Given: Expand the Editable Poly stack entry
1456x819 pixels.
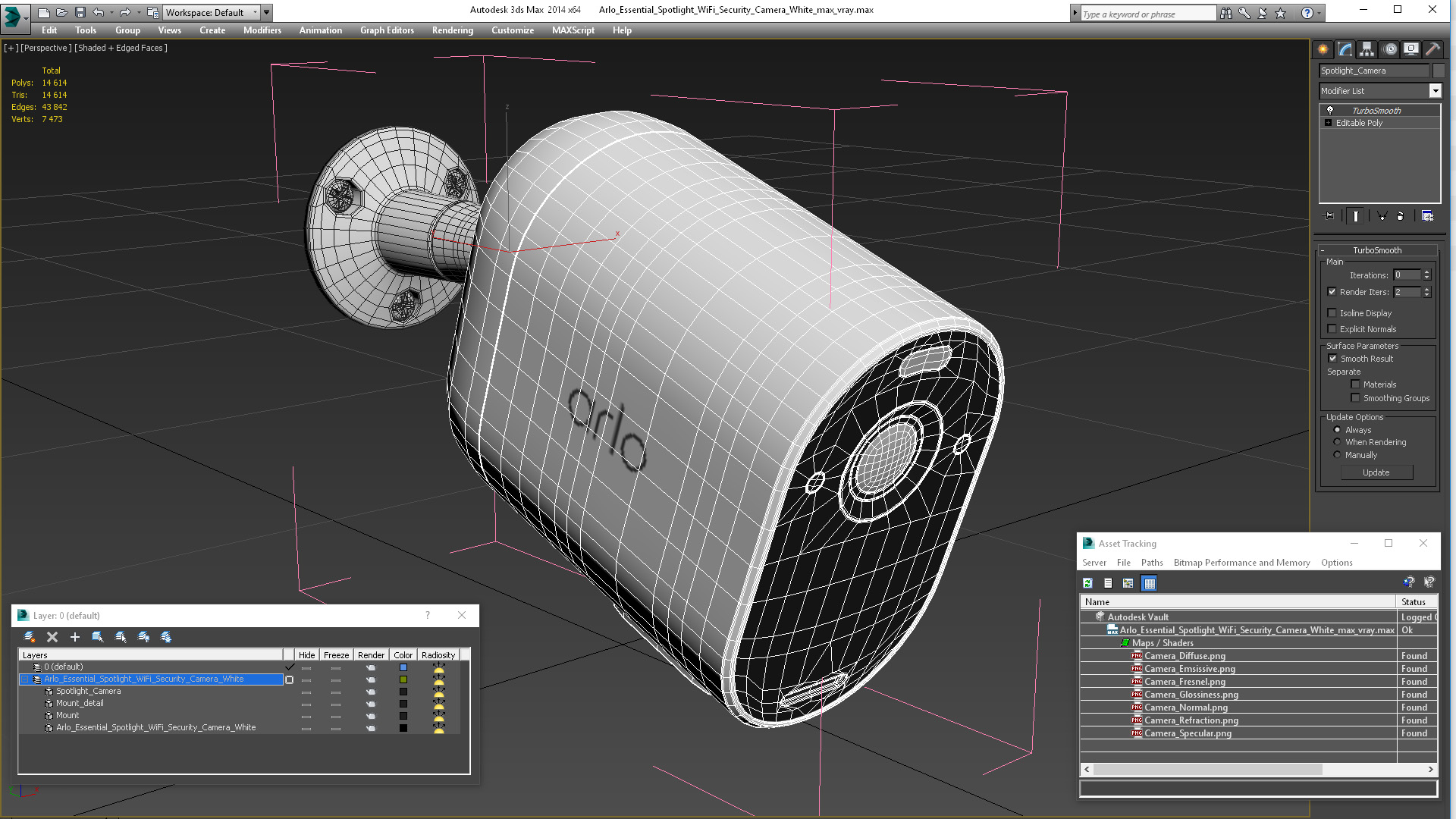Looking at the screenshot, I should coord(1329,123).
